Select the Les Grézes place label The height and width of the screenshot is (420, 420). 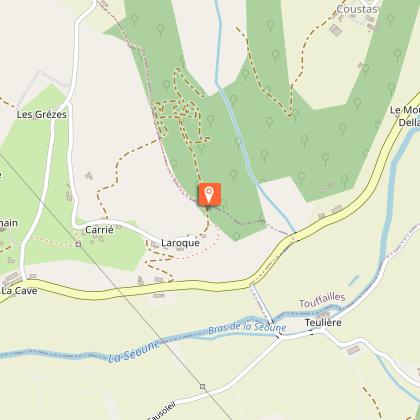(x=42, y=115)
